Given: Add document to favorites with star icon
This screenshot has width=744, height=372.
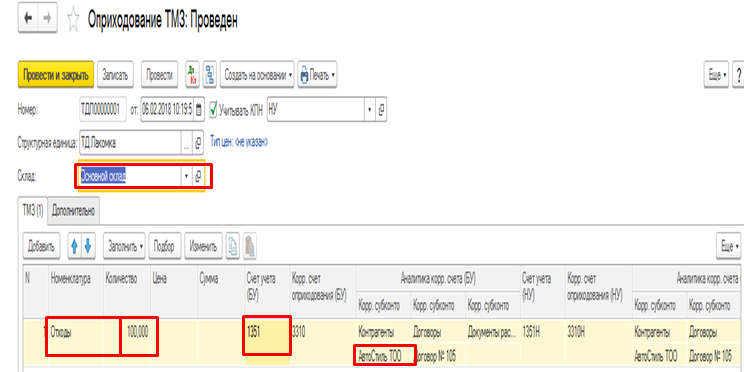Looking at the screenshot, I should pos(73,20).
